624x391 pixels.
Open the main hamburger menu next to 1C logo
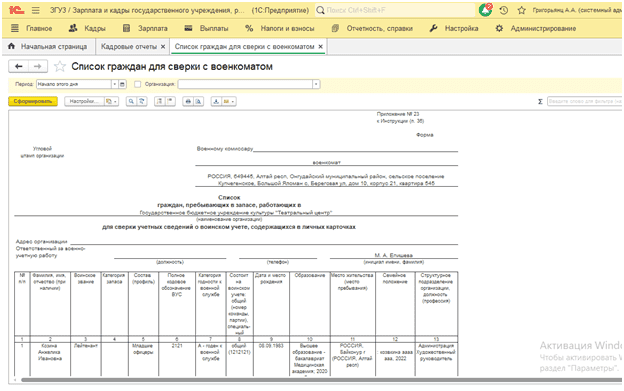pos(35,10)
